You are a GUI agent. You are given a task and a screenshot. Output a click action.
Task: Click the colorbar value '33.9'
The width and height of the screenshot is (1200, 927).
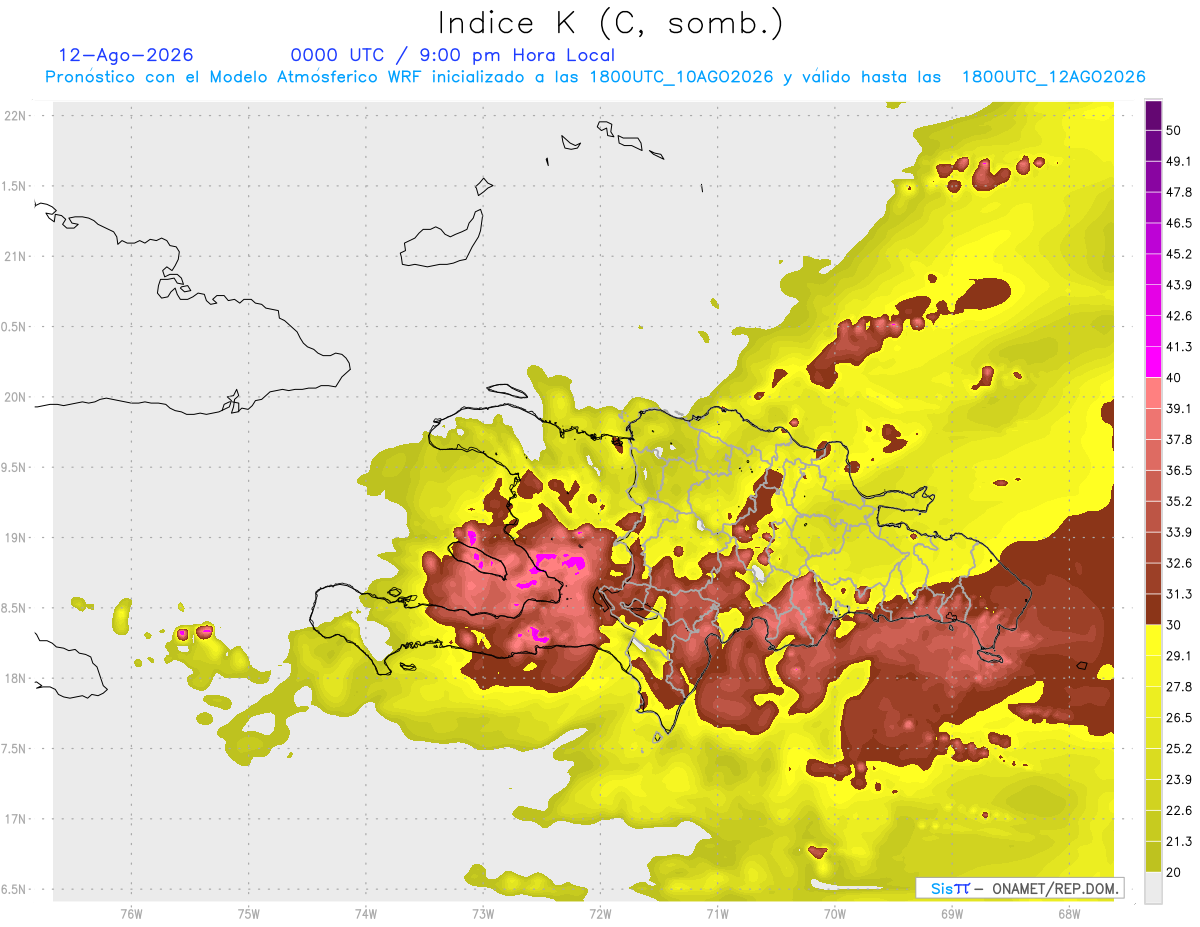(x=1178, y=532)
